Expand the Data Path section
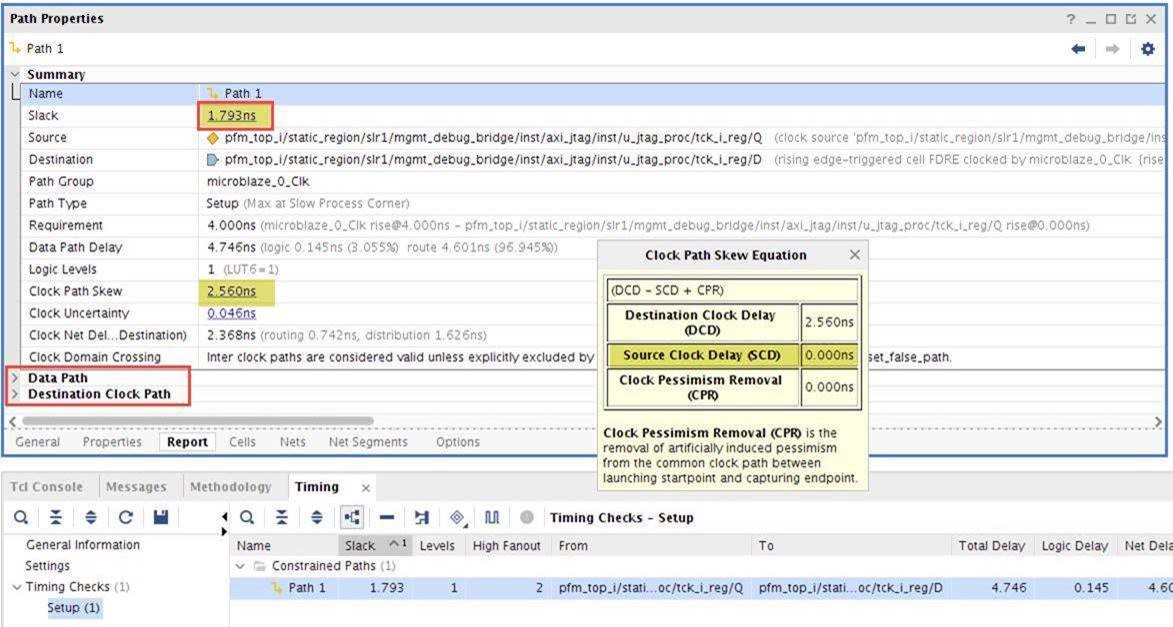 (15, 378)
